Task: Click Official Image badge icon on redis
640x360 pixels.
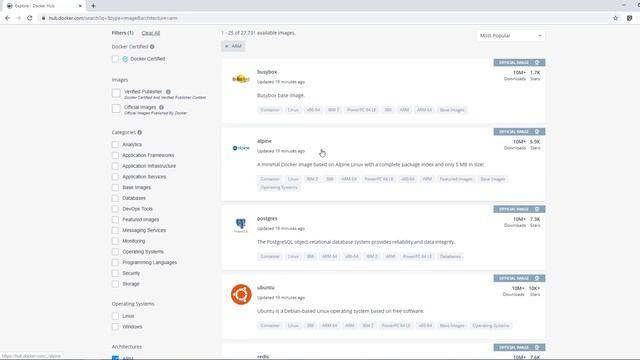Action: pos(537,347)
